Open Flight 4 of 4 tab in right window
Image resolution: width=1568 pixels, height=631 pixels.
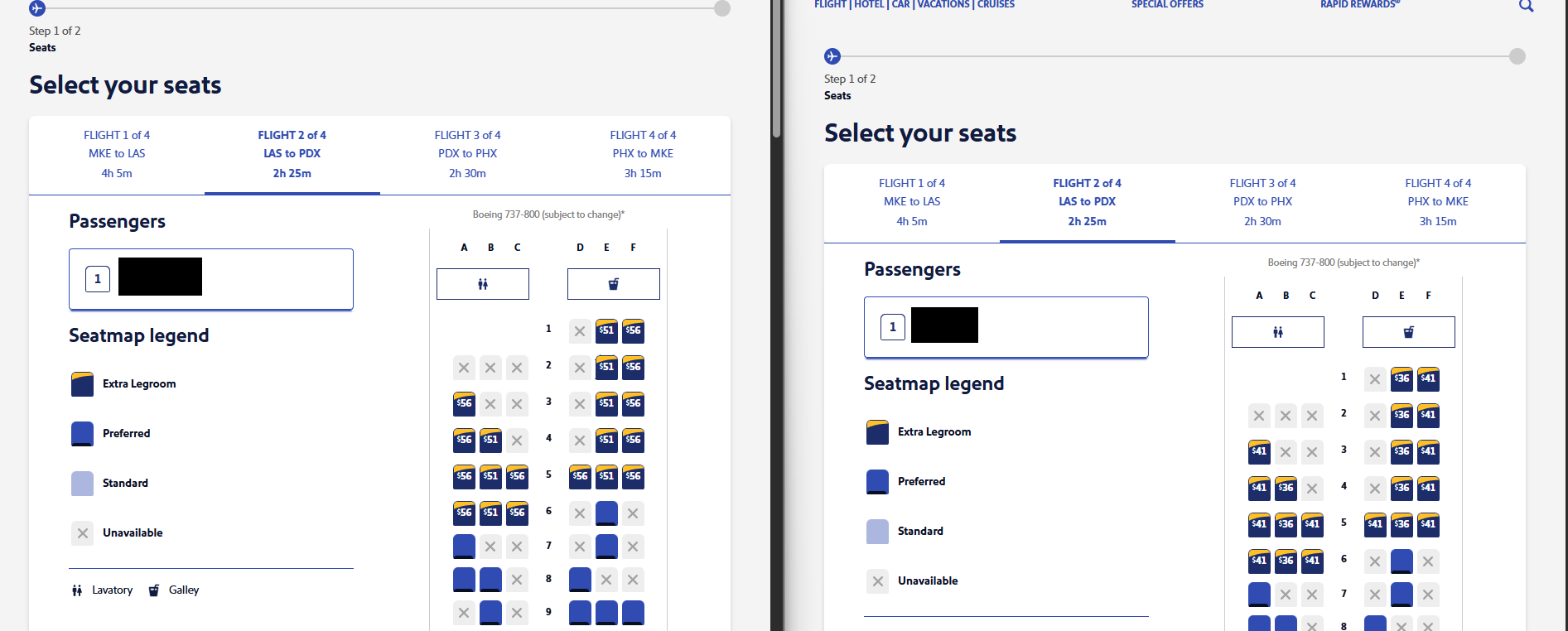pos(1438,202)
